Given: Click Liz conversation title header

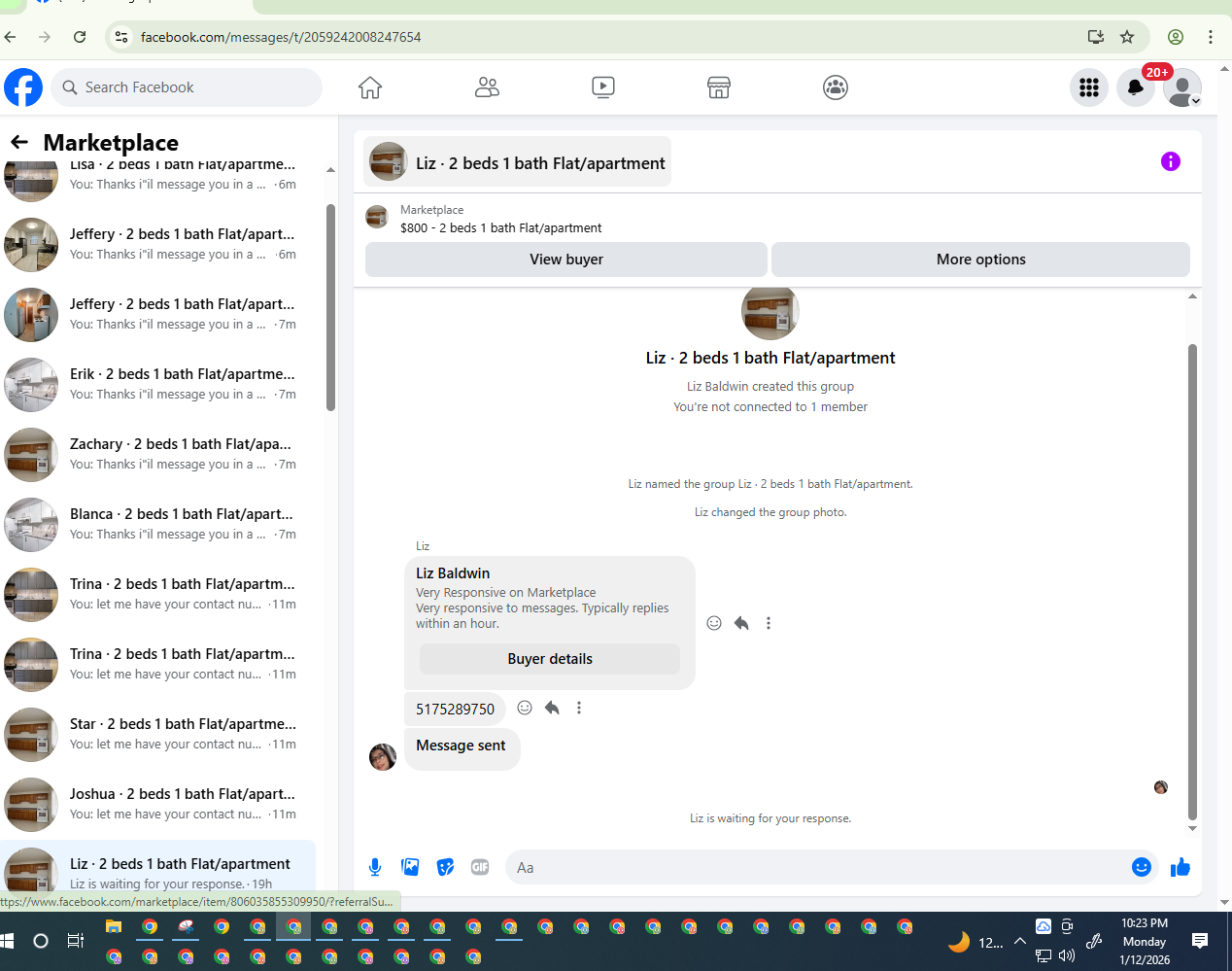Looking at the screenshot, I should (x=517, y=162).
